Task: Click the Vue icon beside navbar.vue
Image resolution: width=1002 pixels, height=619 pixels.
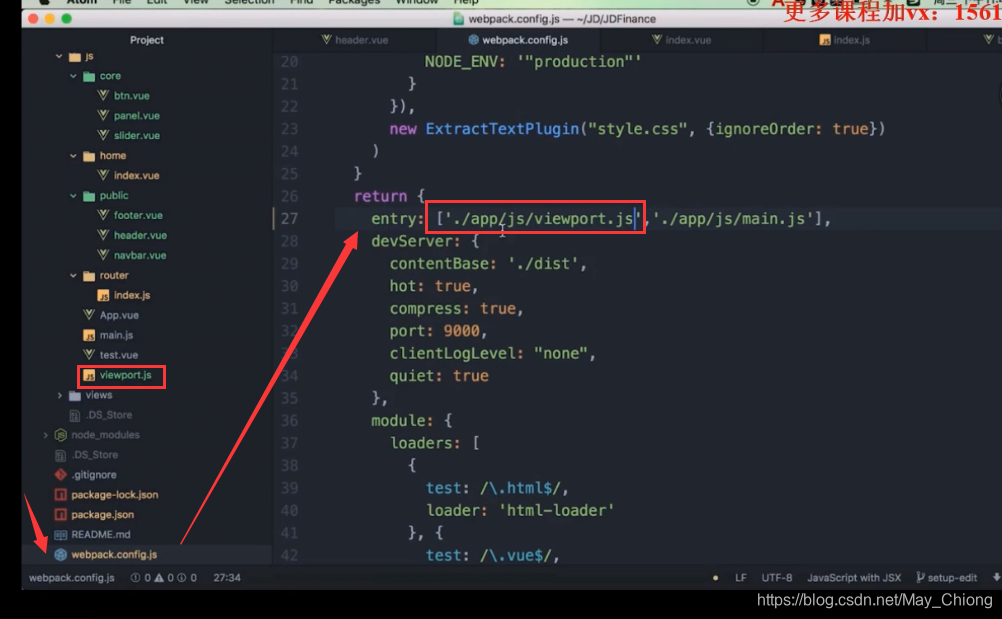Action: click(103, 254)
